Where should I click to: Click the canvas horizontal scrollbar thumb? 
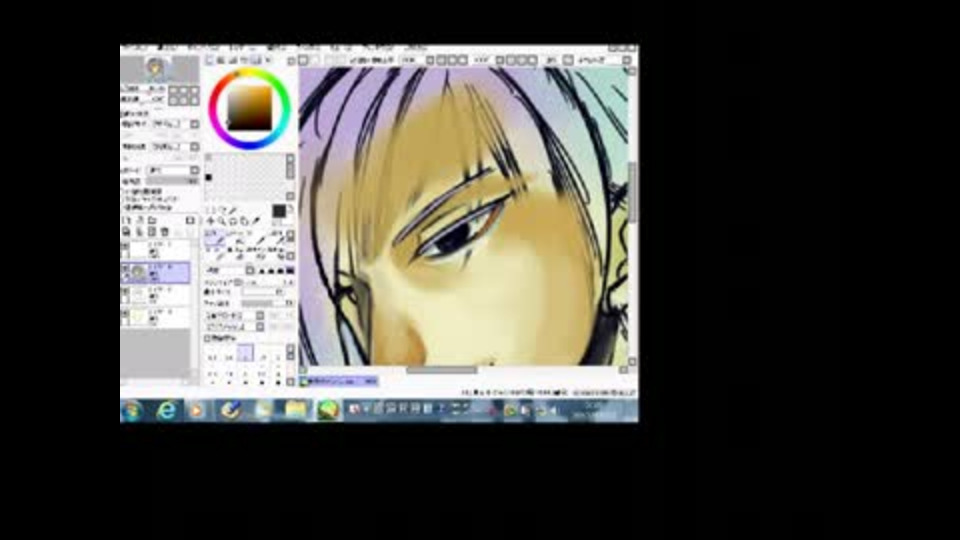(441, 370)
